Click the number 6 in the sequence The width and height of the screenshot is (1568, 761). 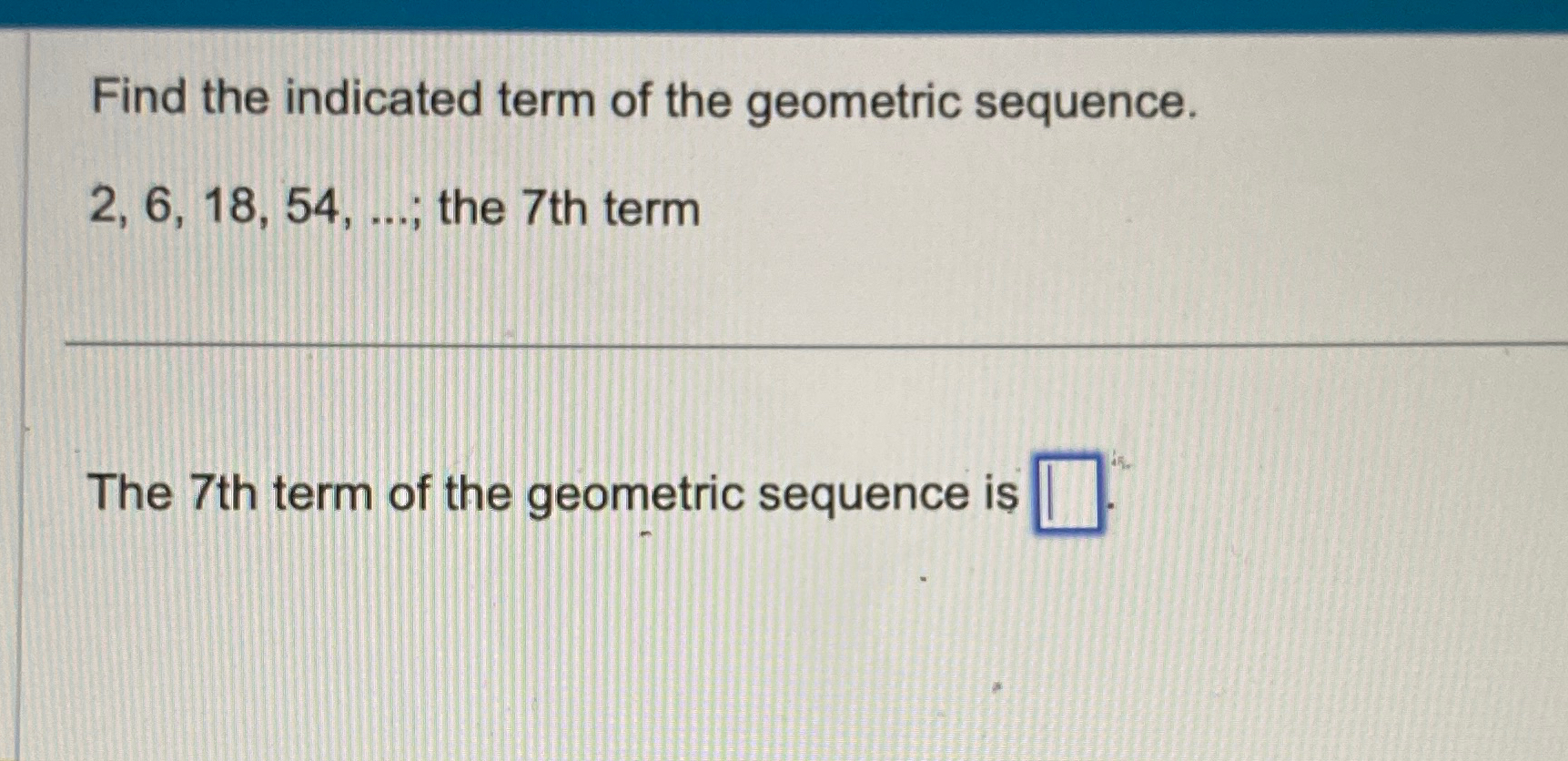click(159, 208)
